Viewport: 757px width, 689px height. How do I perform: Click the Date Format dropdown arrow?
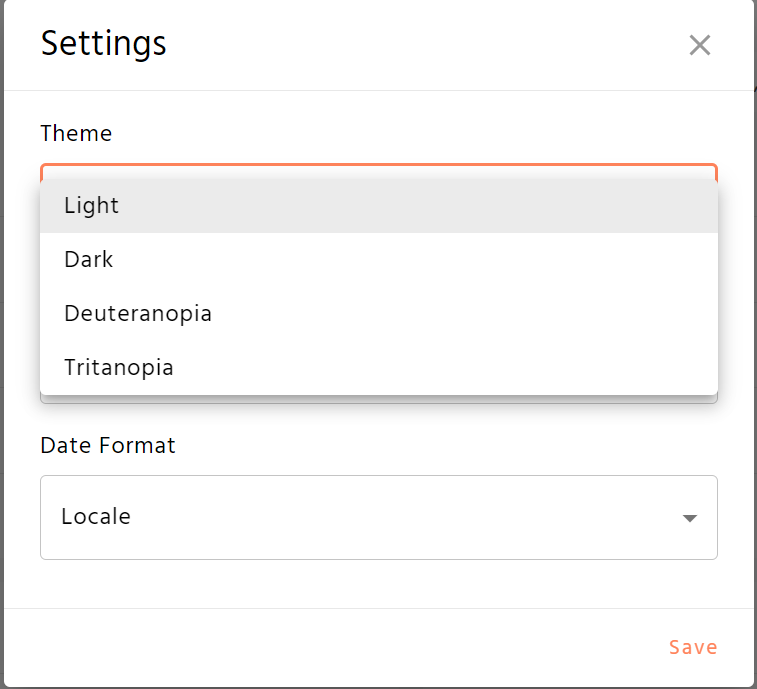point(688,518)
